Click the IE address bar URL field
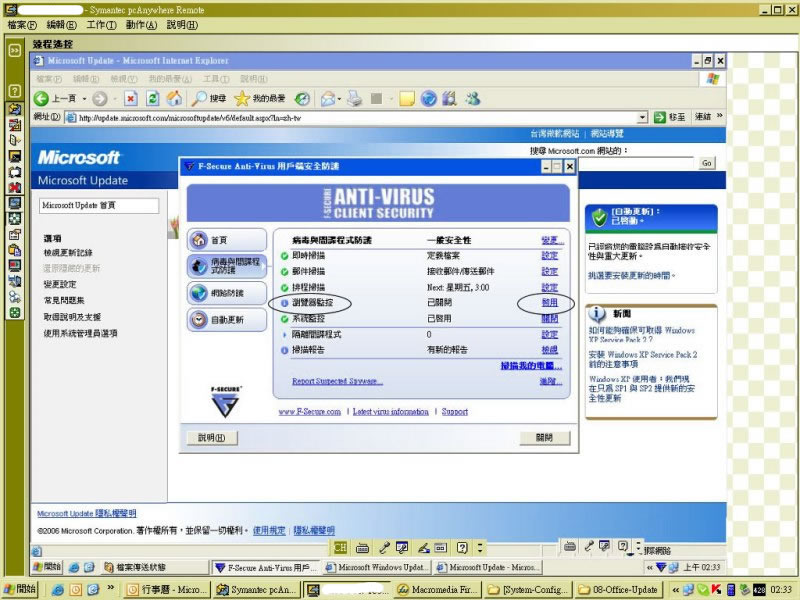Viewport: 800px width, 600px height. [x=357, y=118]
